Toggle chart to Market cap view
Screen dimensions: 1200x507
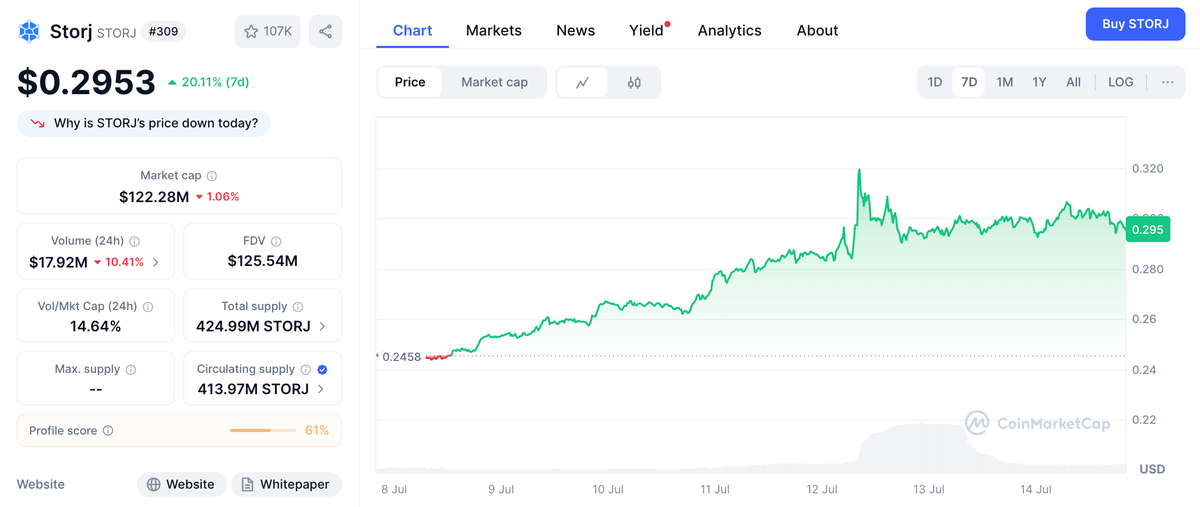(x=494, y=82)
